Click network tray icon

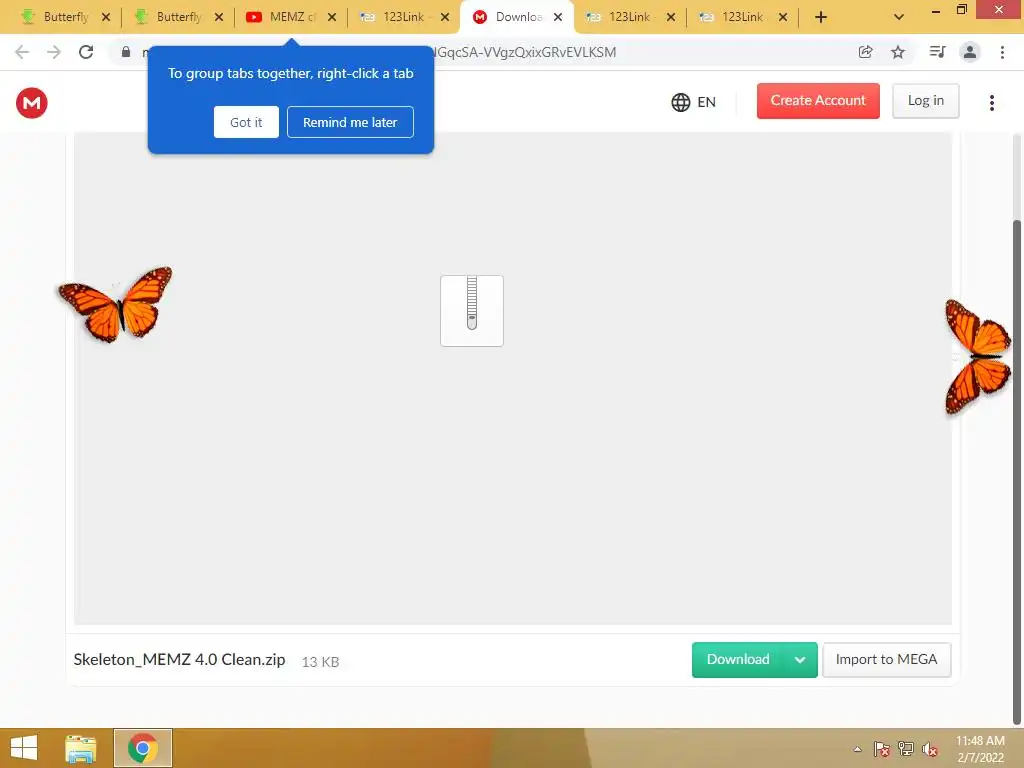(x=906, y=749)
